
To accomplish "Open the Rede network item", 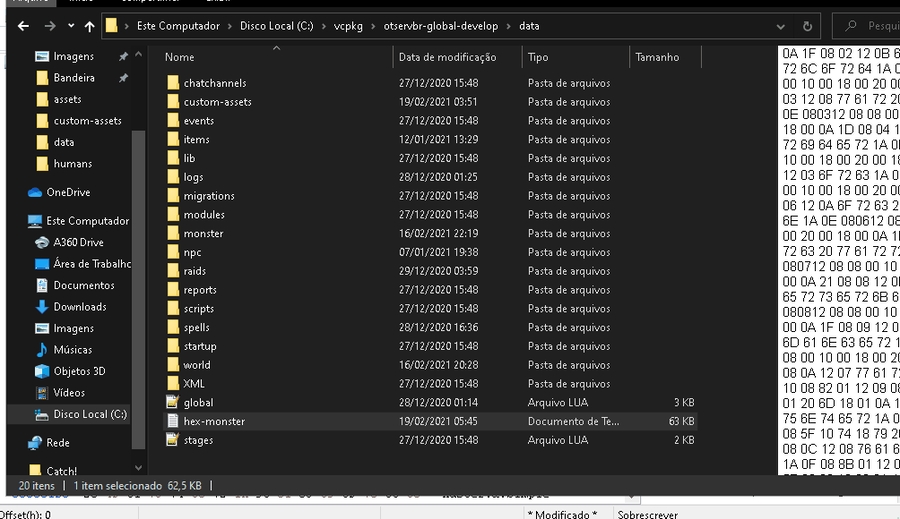I will click(x=58, y=443).
